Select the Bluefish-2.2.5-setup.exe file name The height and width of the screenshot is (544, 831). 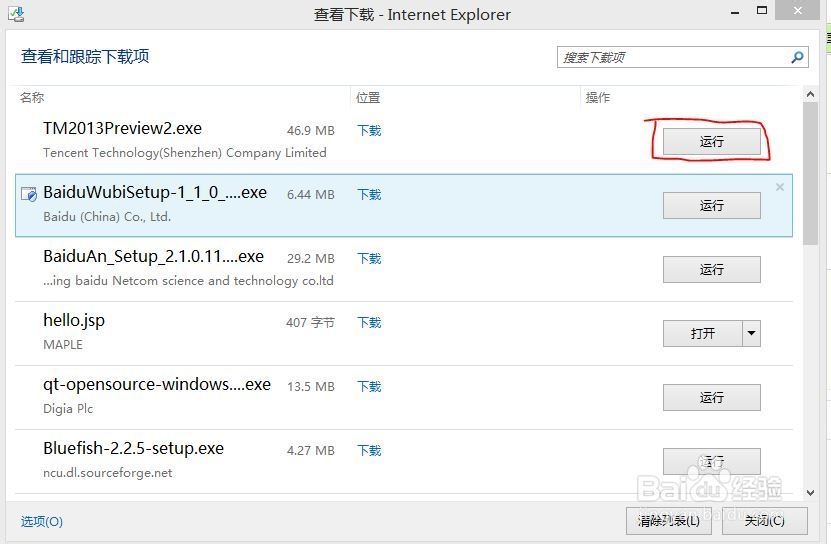click(x=134, y=449)
